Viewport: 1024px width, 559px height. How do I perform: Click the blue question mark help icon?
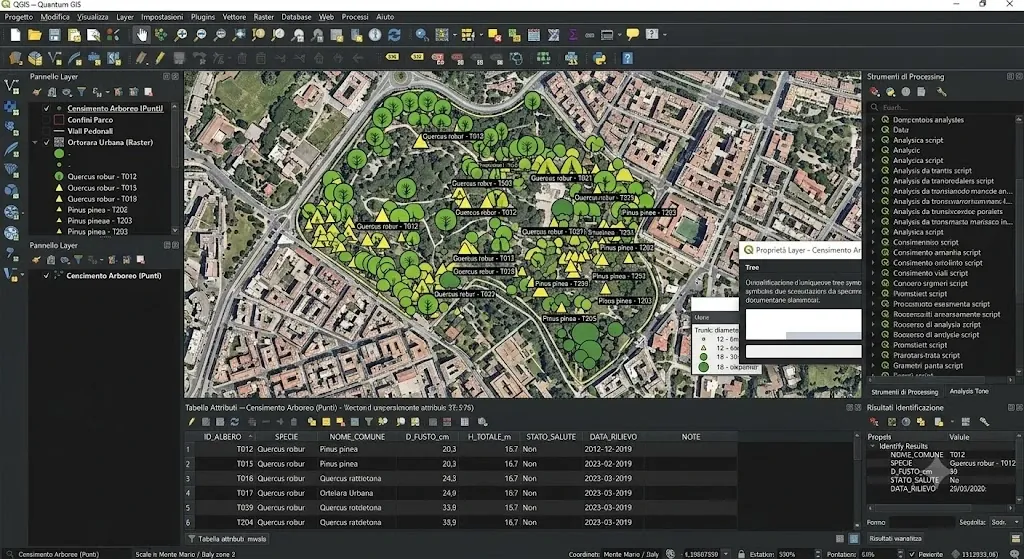[x=627, y=58]
